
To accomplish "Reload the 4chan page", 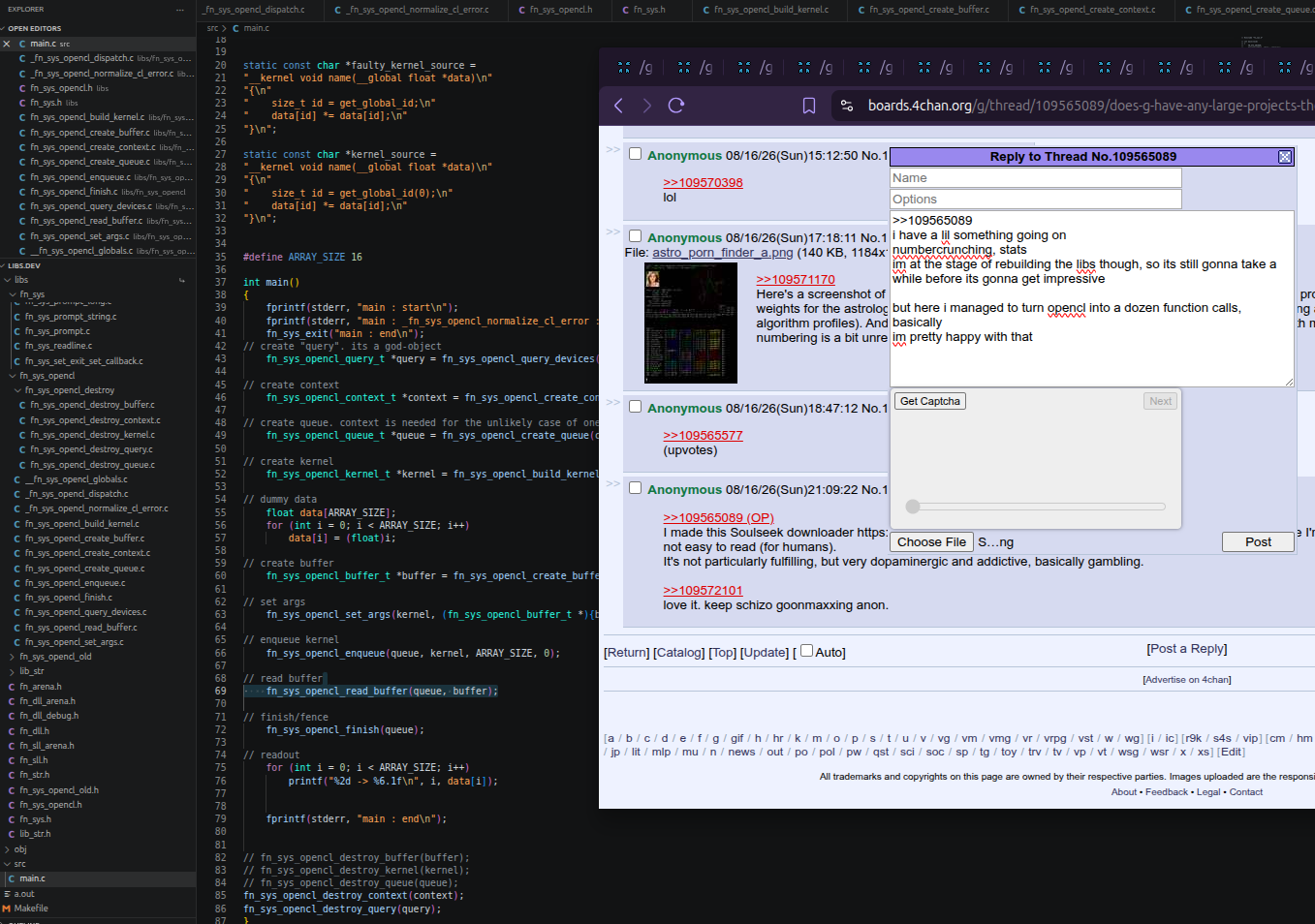I will [x=676, y=106].
